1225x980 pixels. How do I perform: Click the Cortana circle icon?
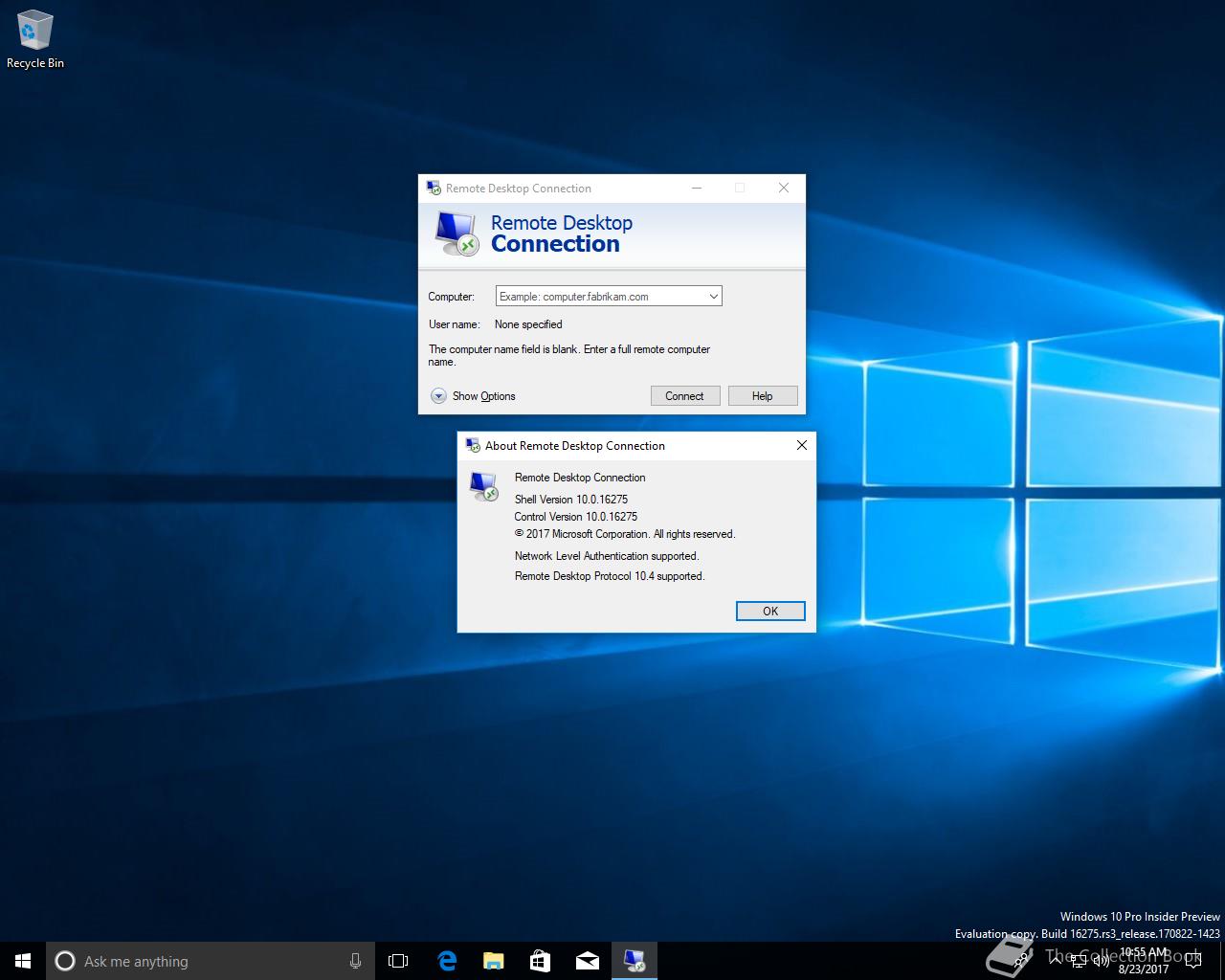tap(65, 961)
